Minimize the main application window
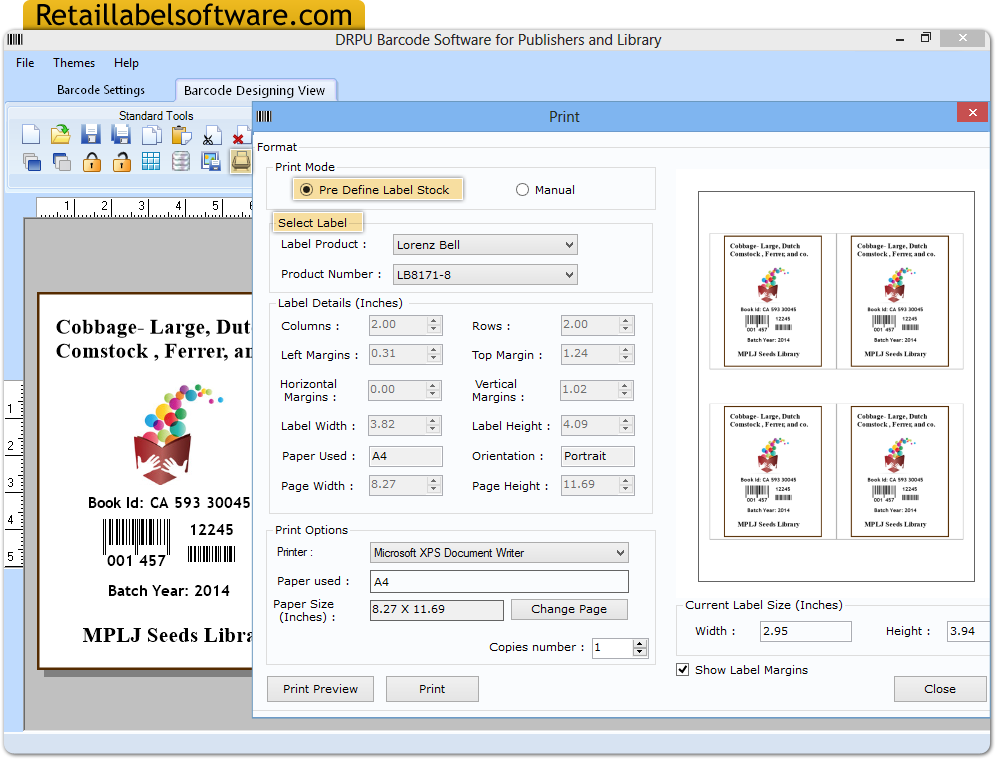This screenshot has width=996, height=759. [x=900, y=39]
